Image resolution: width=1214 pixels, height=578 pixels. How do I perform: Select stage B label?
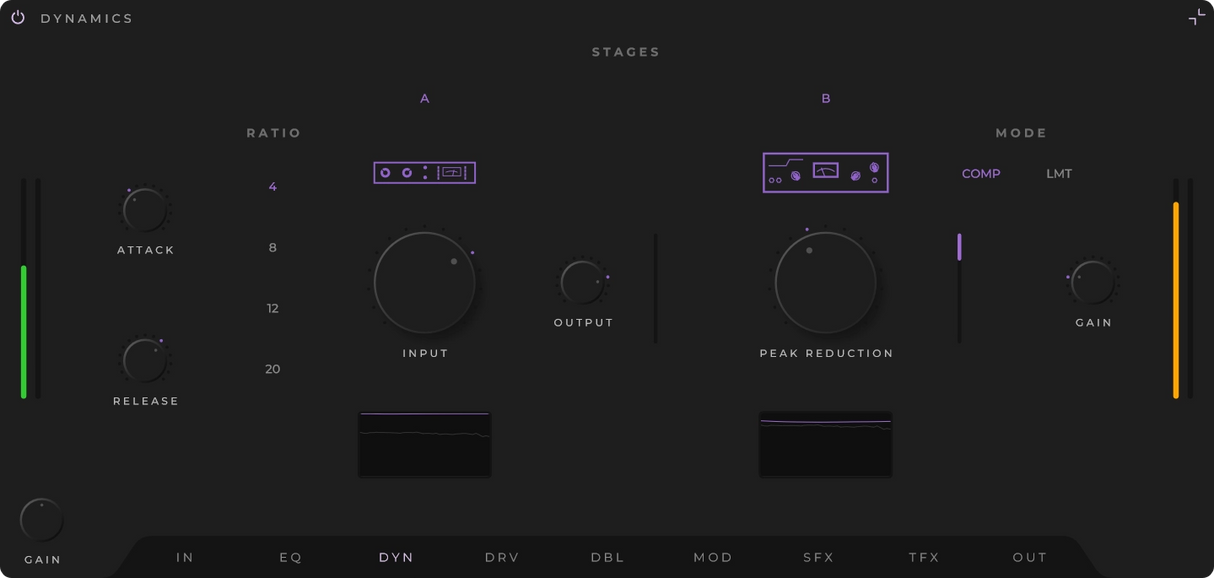826,98
